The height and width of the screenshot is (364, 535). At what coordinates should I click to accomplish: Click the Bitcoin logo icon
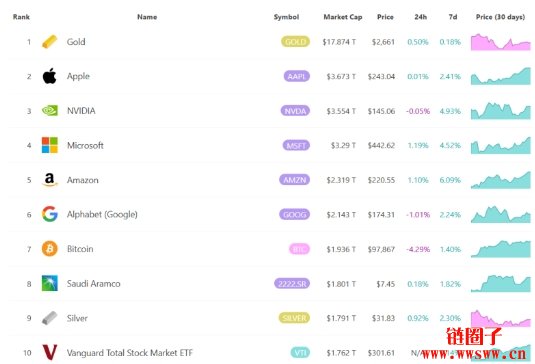pyautogui.click(x=50, y=249)
